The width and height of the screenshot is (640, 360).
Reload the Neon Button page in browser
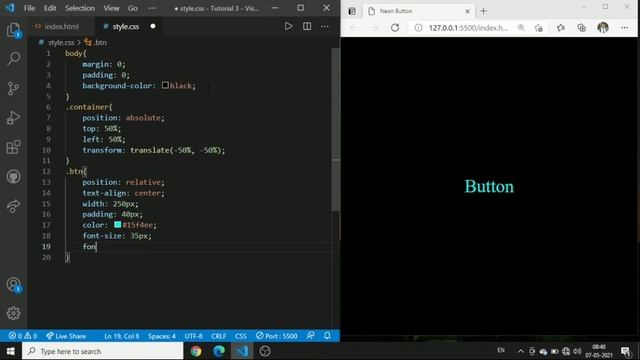395,28
